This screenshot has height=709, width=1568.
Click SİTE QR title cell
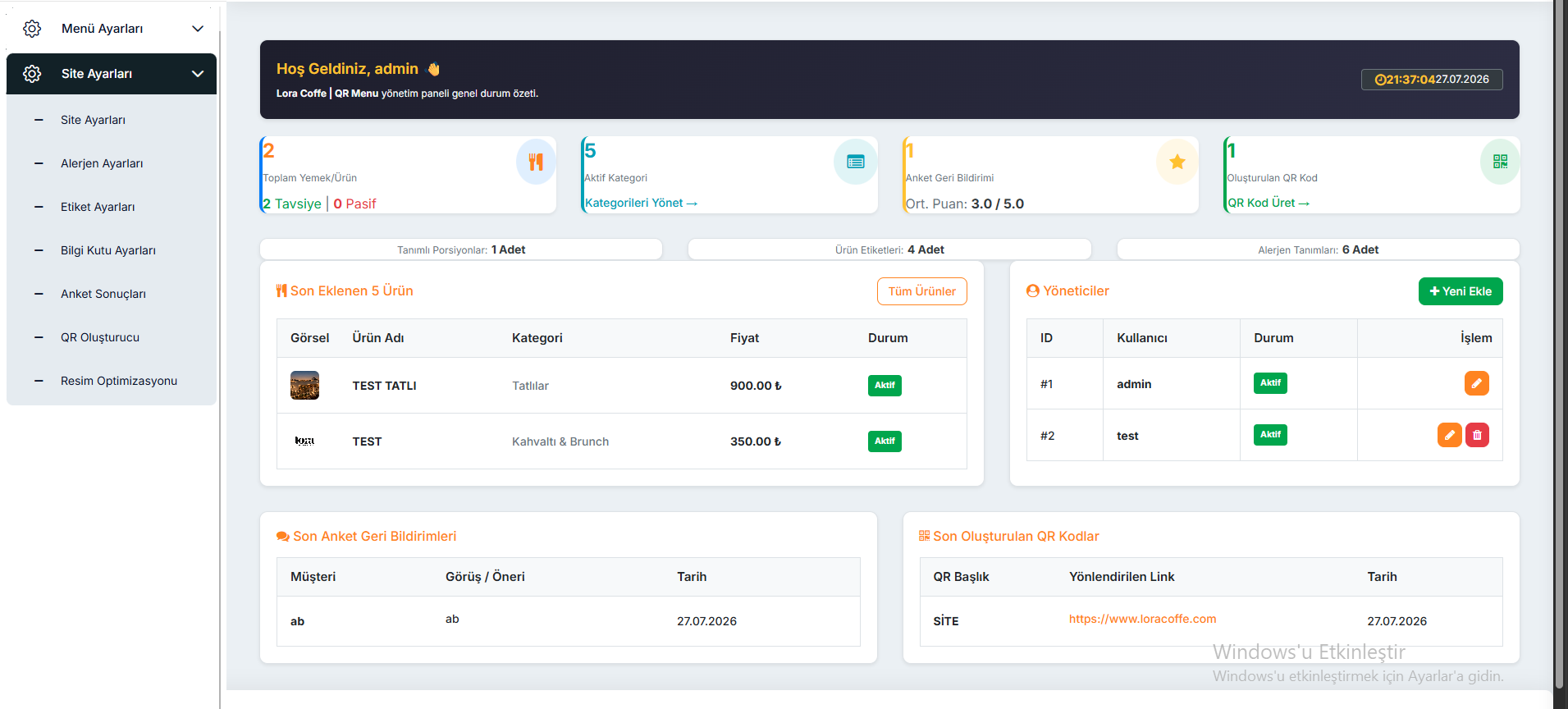point(946,621)
